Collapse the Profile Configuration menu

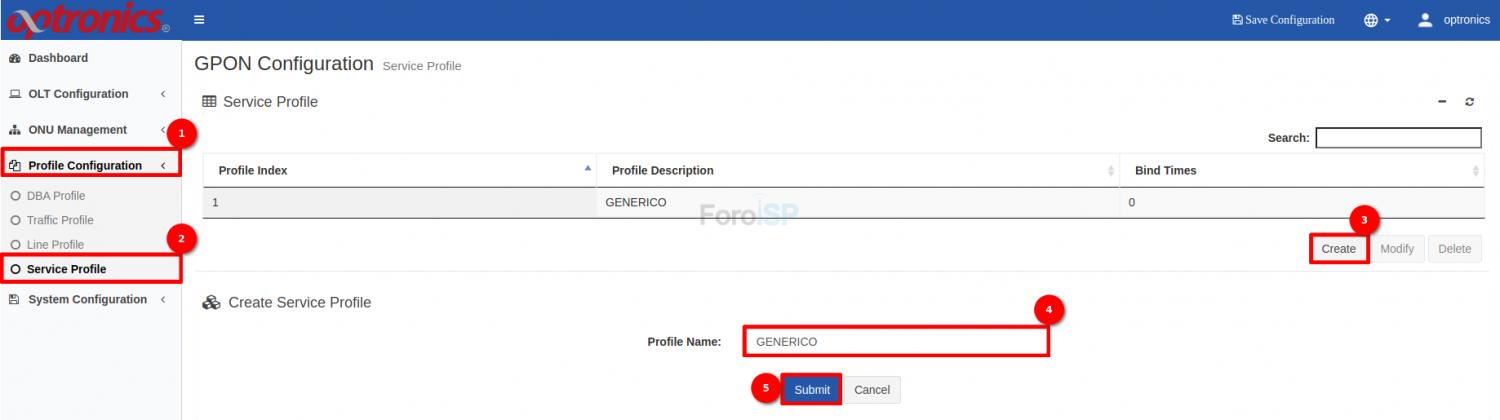(x=85, y=166)
